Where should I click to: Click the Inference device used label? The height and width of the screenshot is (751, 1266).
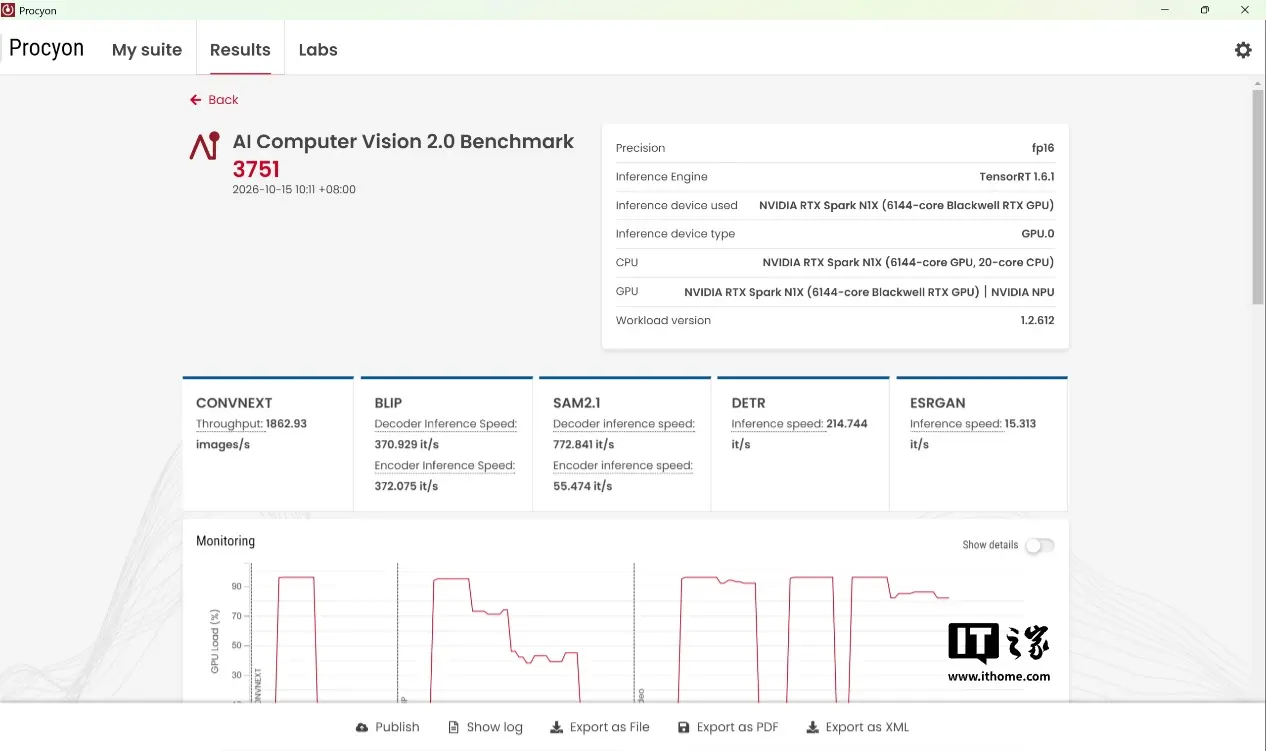(677, 206)
